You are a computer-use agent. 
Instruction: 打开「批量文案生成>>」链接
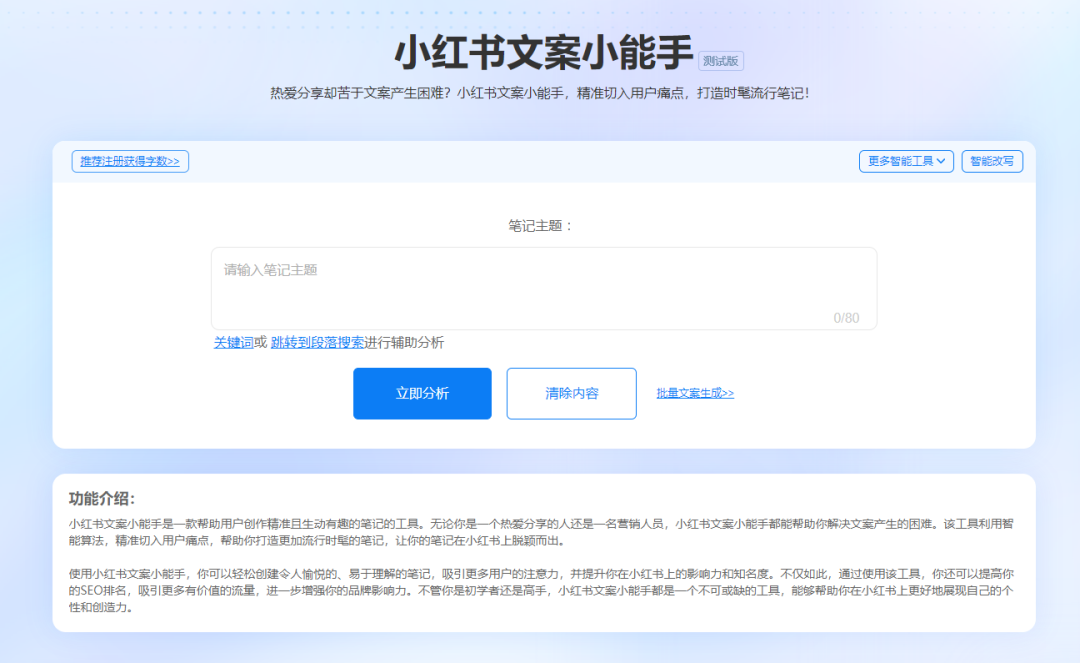click(x=694, y=393)
